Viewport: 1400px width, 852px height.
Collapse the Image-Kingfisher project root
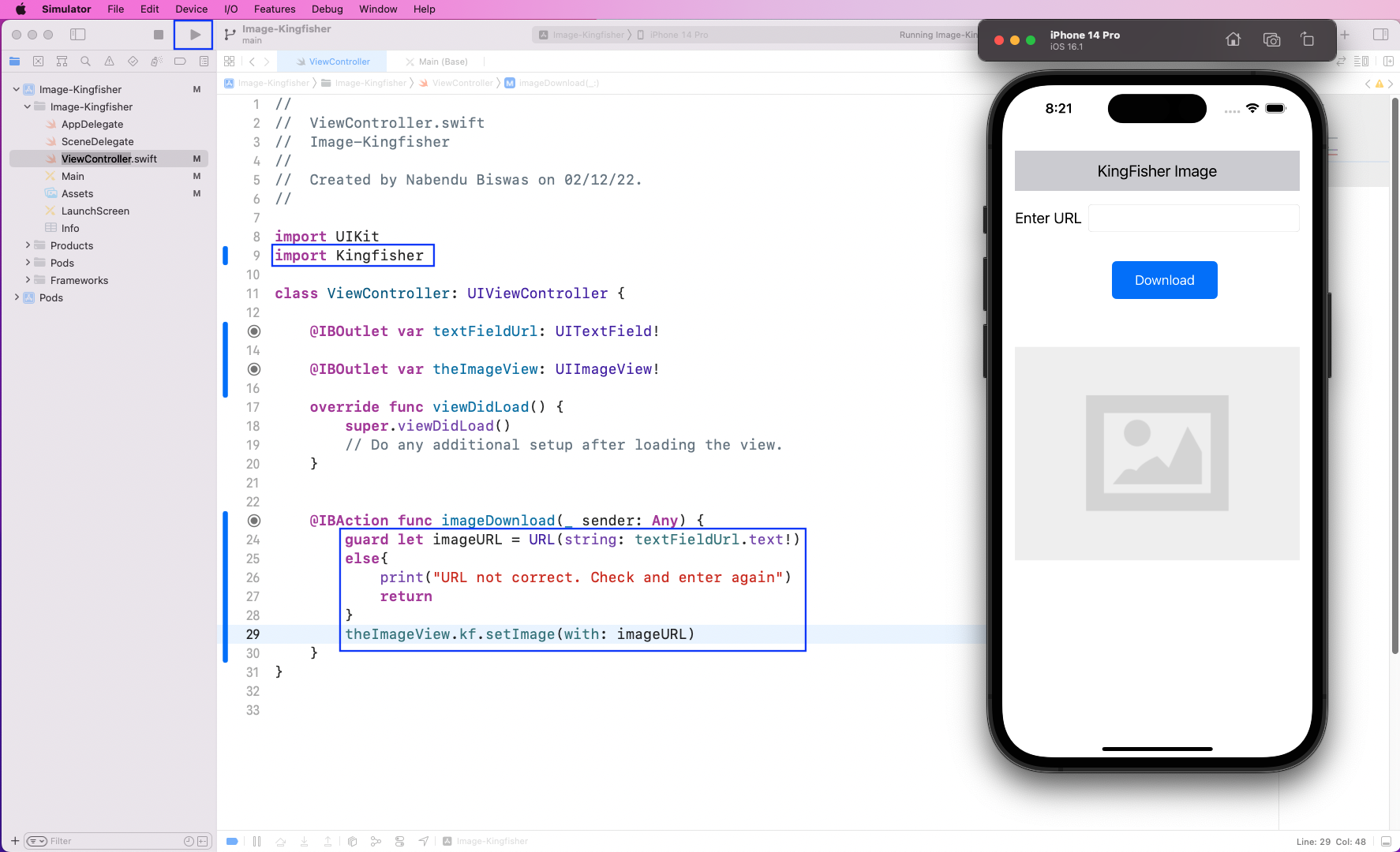(x=17, y=89)
